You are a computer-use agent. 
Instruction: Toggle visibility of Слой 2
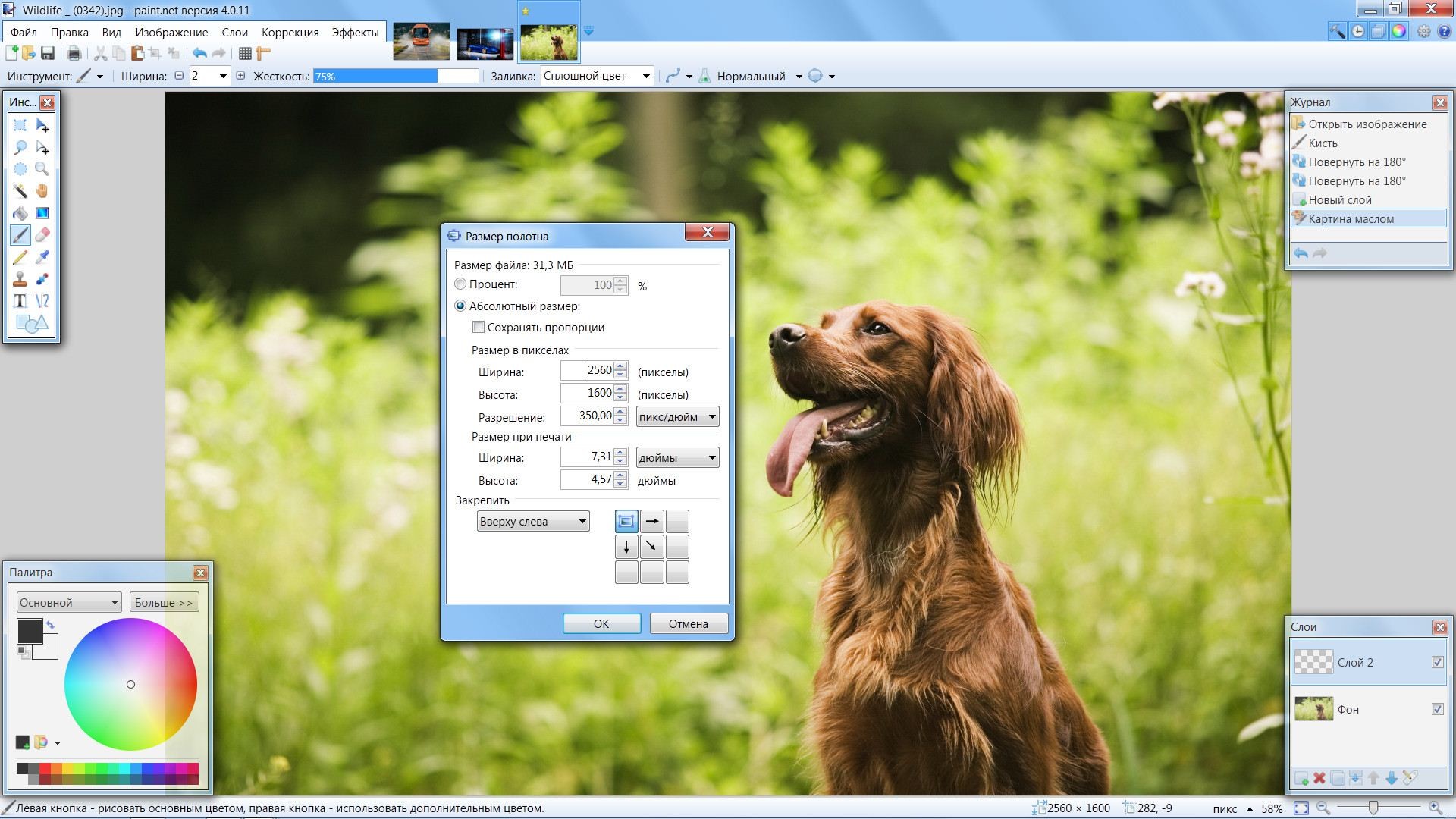point(1437,662)
